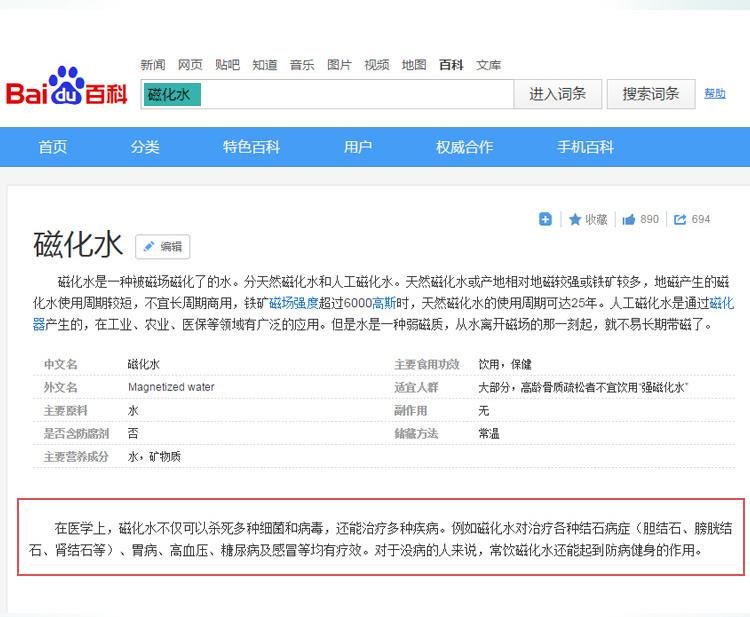Open the 文库 tab above search
The image size is (750, 617).
coord(489,65)
